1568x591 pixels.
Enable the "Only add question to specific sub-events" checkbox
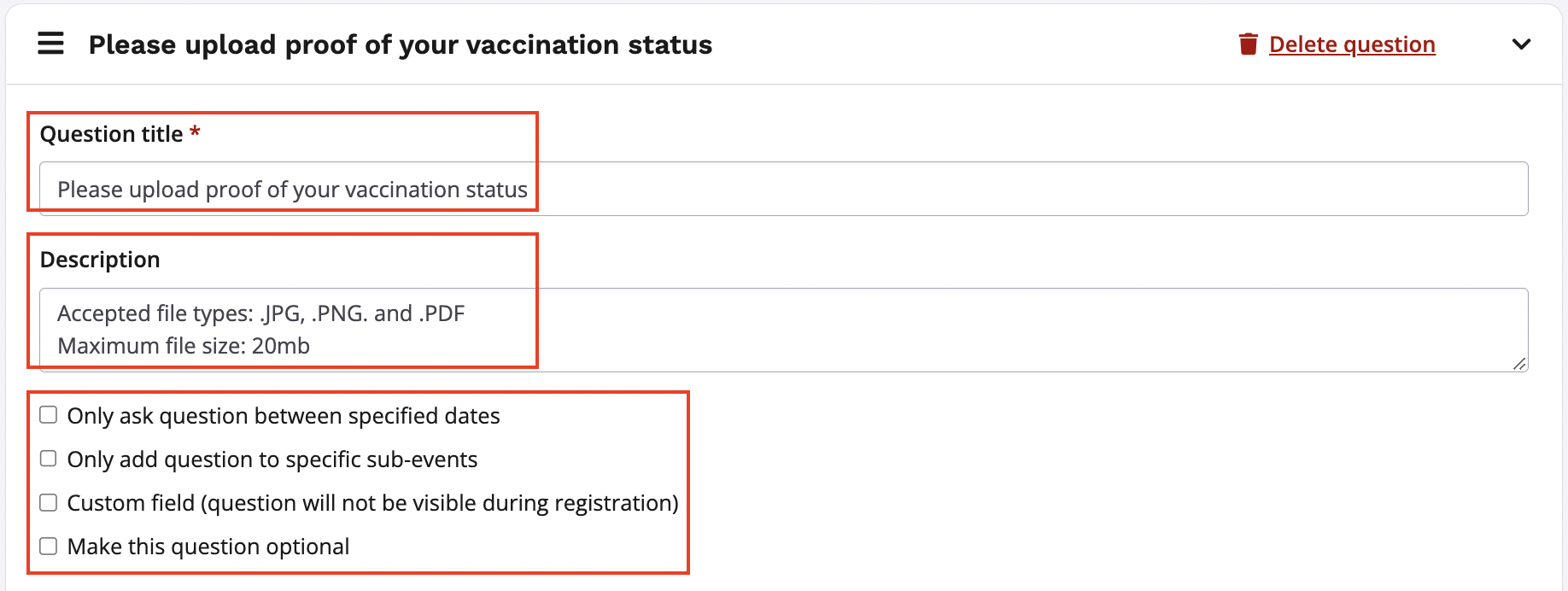[49, 459]
